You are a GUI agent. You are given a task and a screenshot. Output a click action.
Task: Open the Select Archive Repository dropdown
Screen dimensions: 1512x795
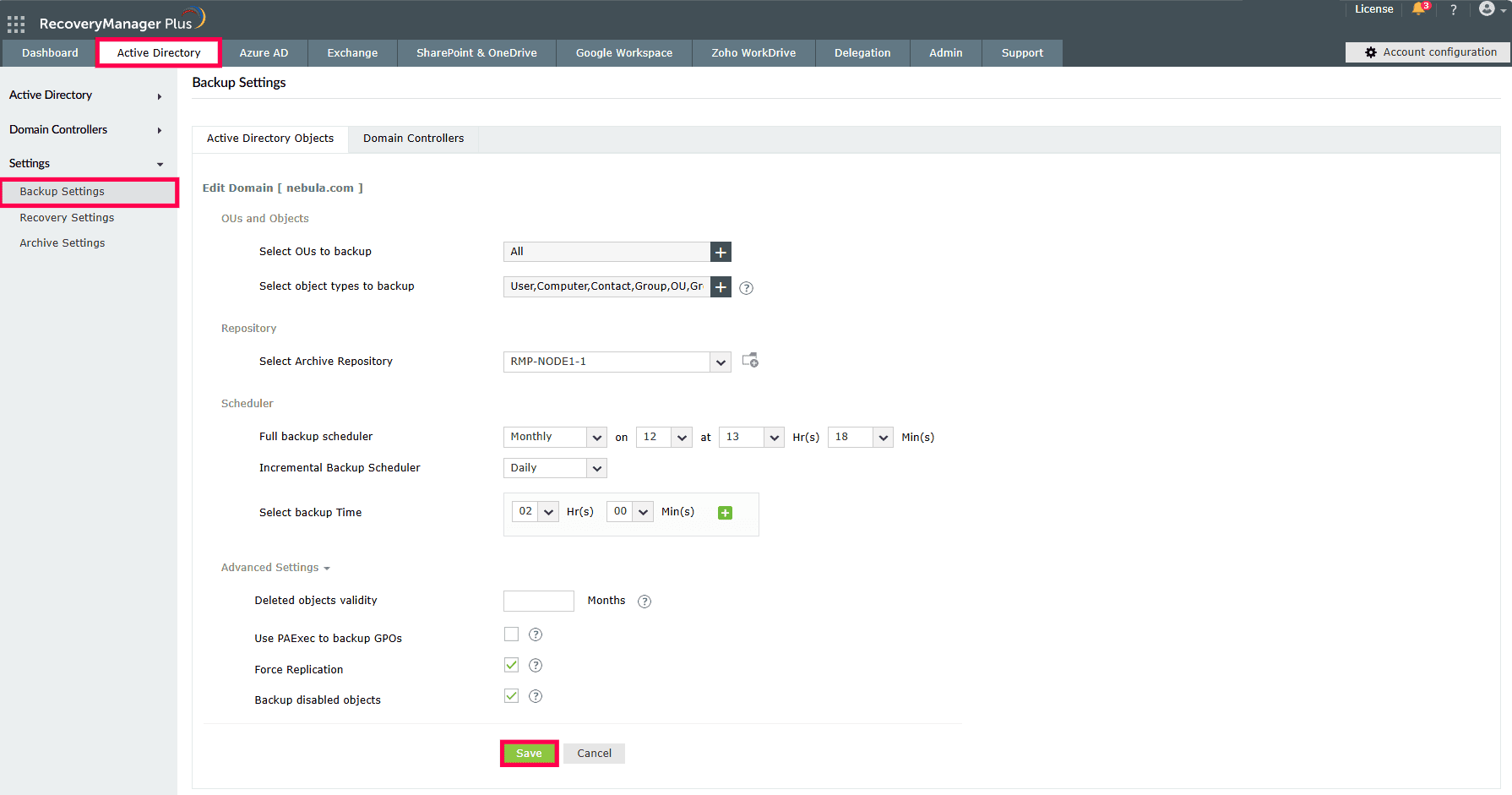617,362
